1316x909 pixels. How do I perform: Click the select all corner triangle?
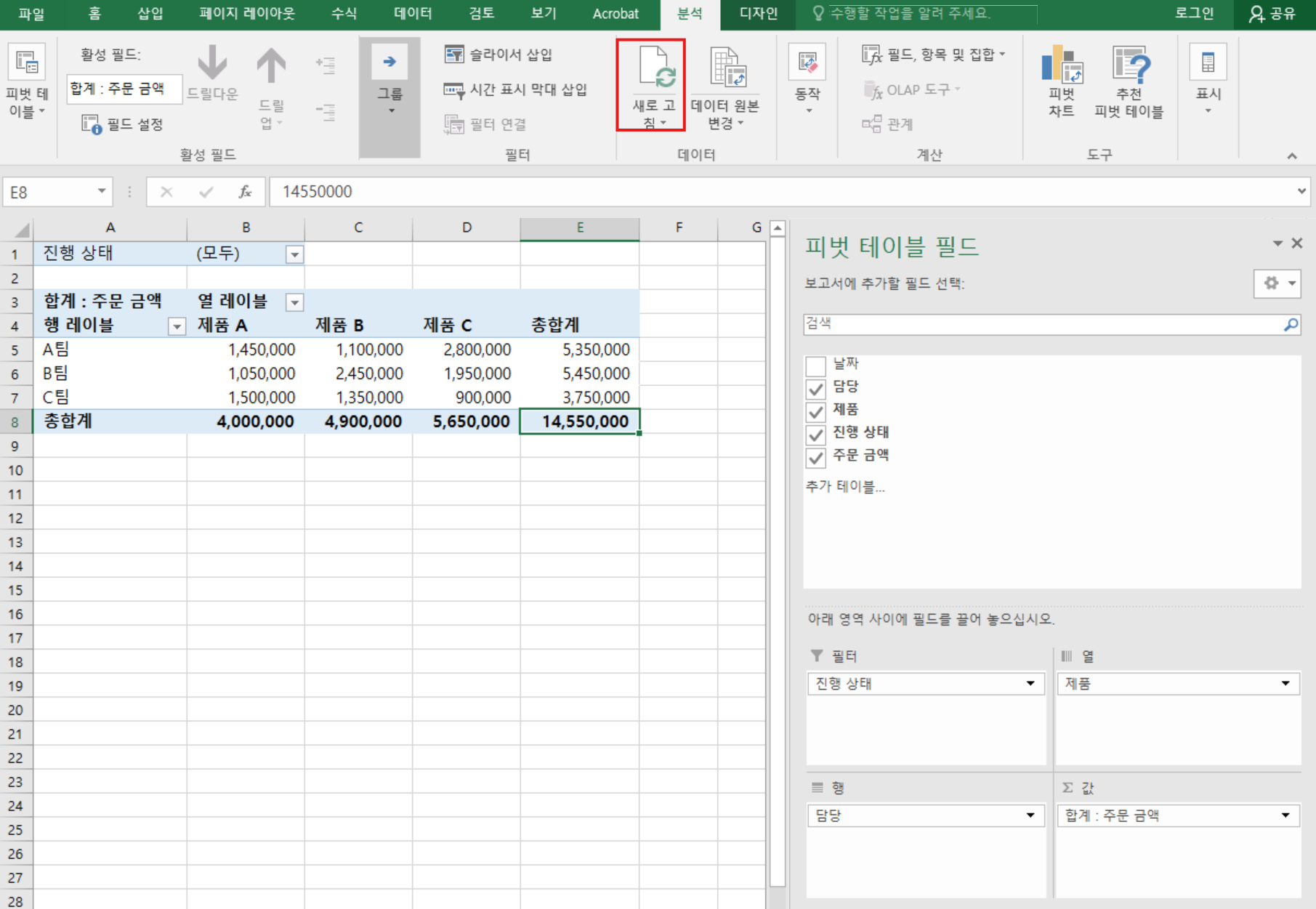22,230
